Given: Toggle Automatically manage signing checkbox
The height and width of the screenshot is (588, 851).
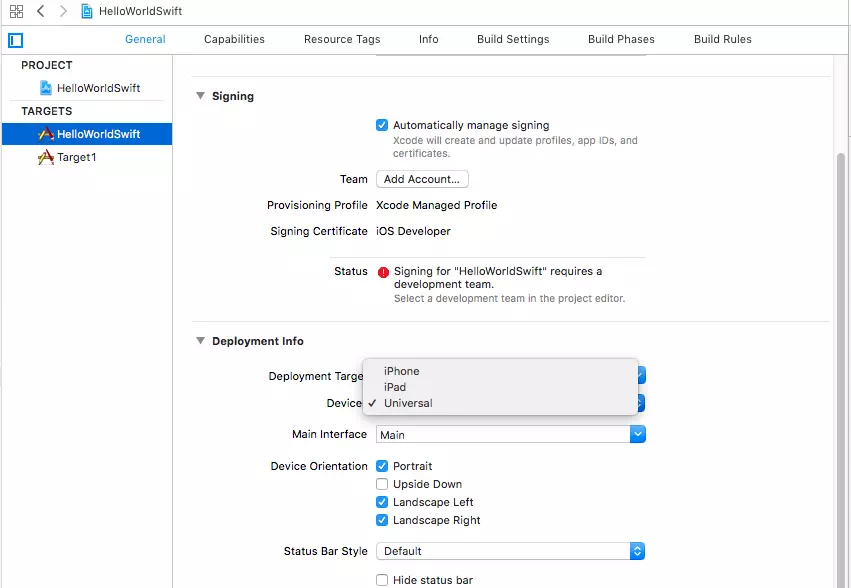Looking at the screenshot, I should (382, 125).
